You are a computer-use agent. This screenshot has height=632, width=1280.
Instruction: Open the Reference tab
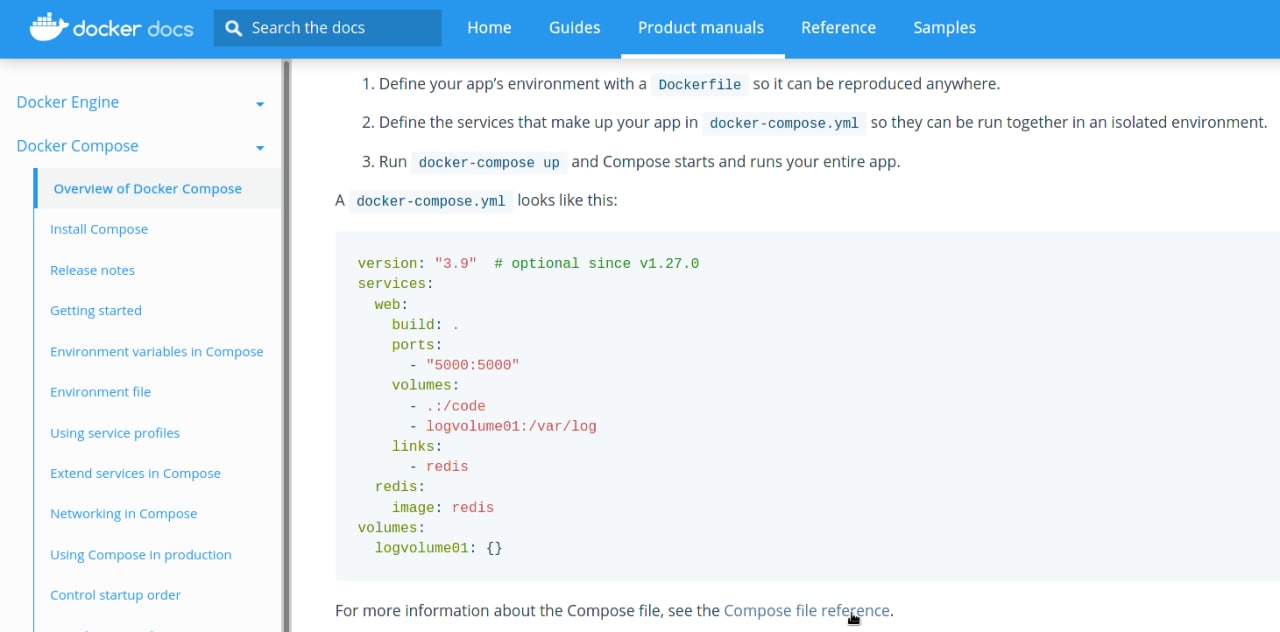[x=838, y=28]
